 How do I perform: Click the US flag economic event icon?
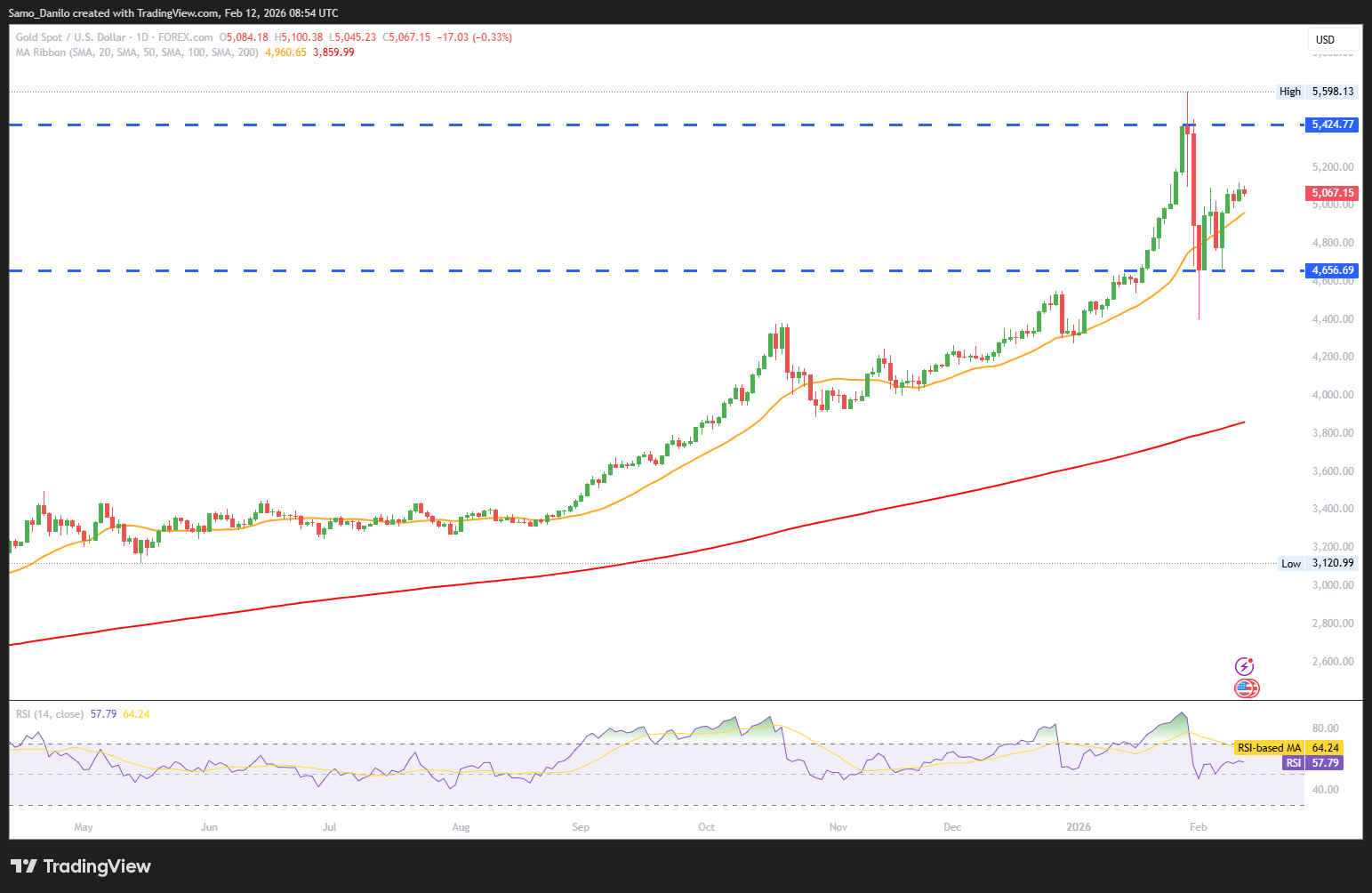(1247, 688)
